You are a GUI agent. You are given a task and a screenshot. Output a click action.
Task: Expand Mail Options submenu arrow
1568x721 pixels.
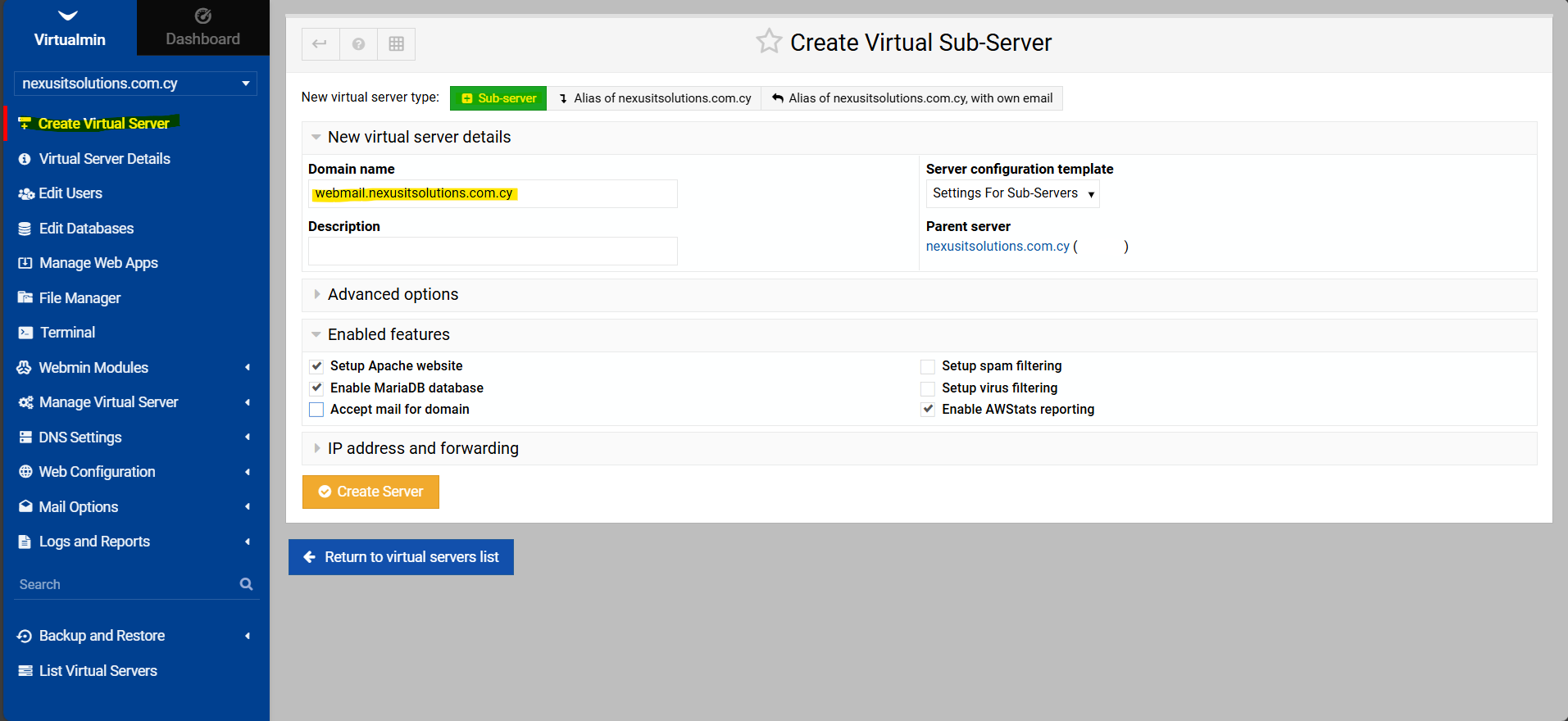[x=247, y=506]
